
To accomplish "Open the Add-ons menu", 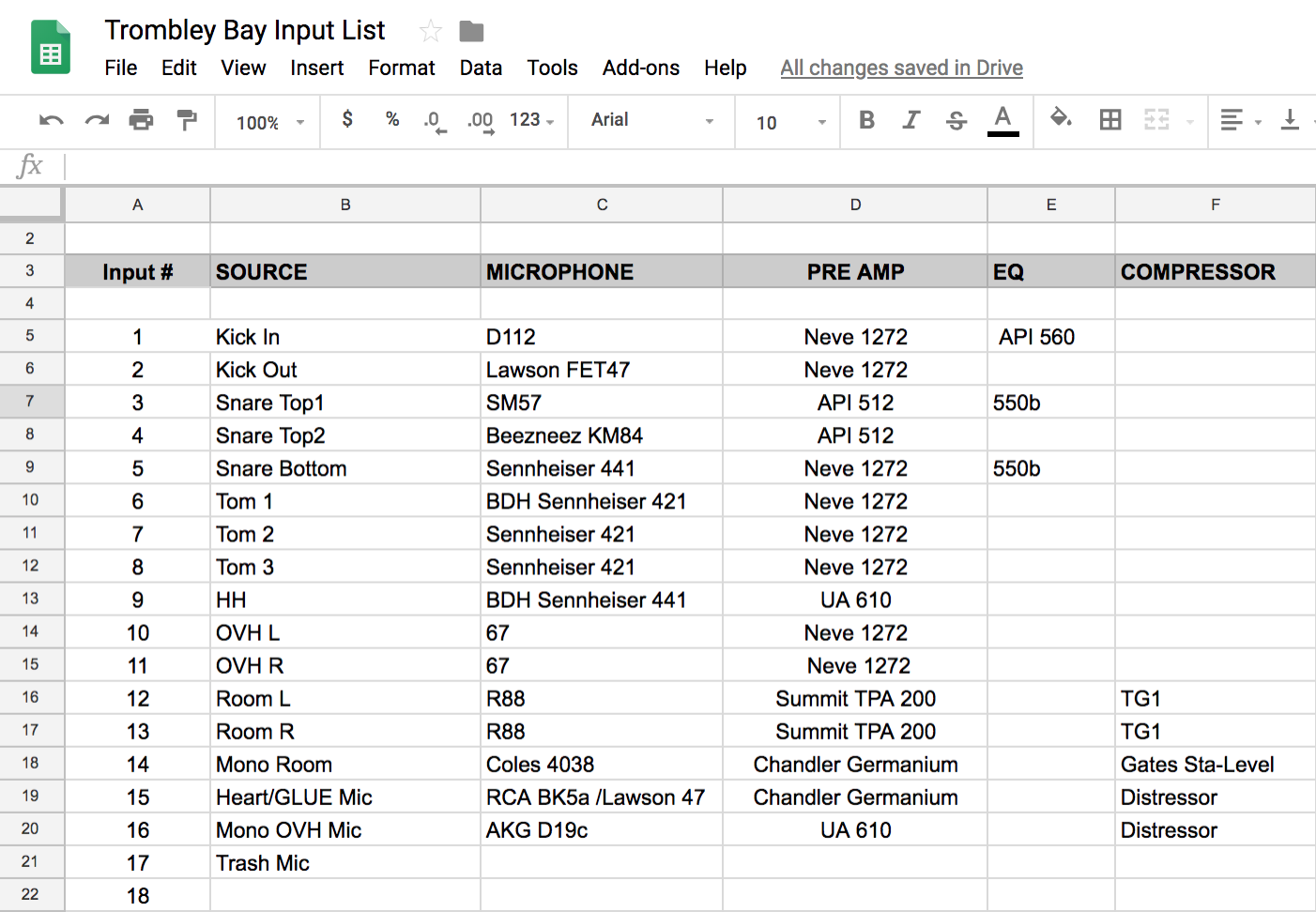I will click(x=641, y=68).
